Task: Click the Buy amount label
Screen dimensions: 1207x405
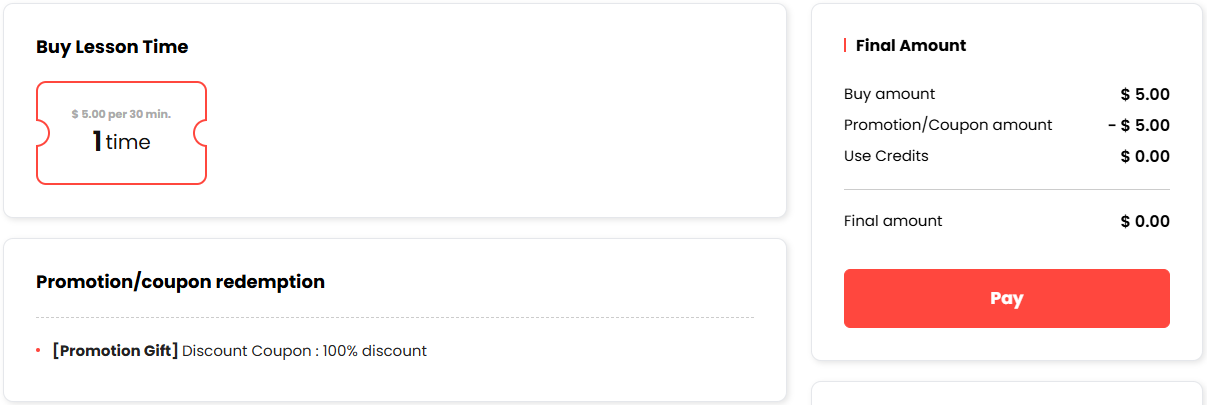Action: [x=889, y=94]
